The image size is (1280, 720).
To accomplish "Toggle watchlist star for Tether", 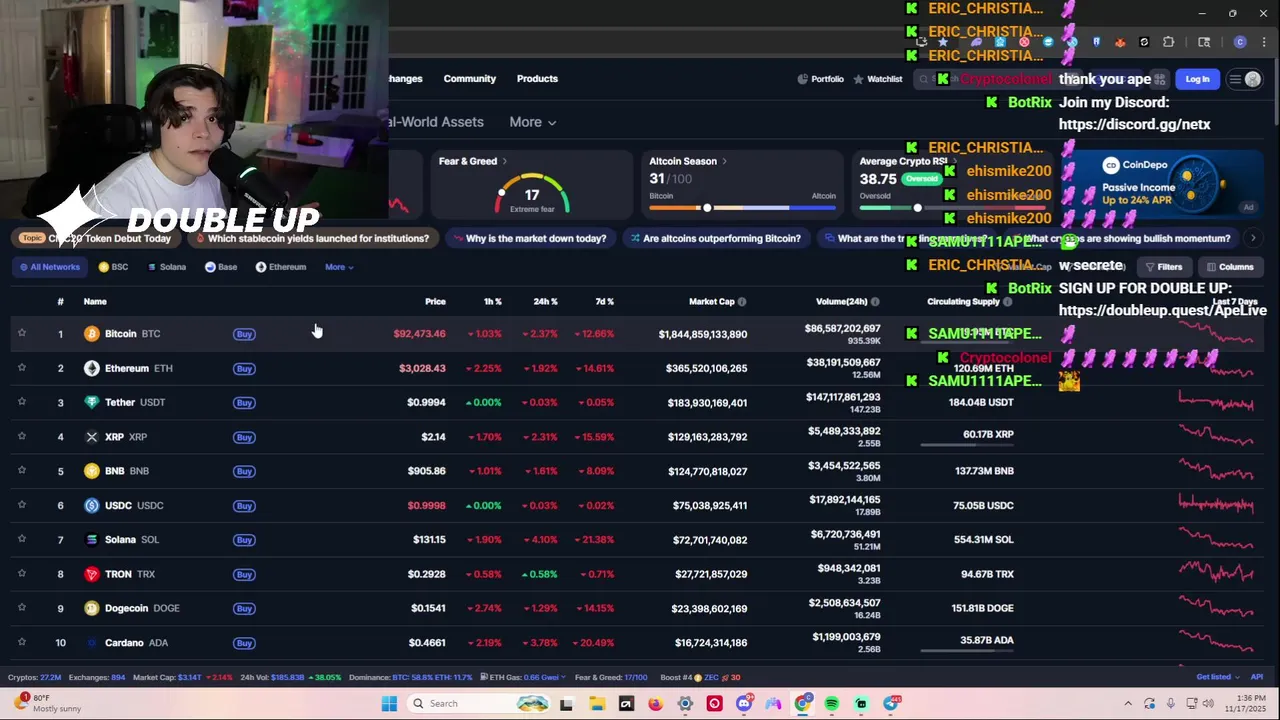I will pyautogui.click(x=22, y=402).
